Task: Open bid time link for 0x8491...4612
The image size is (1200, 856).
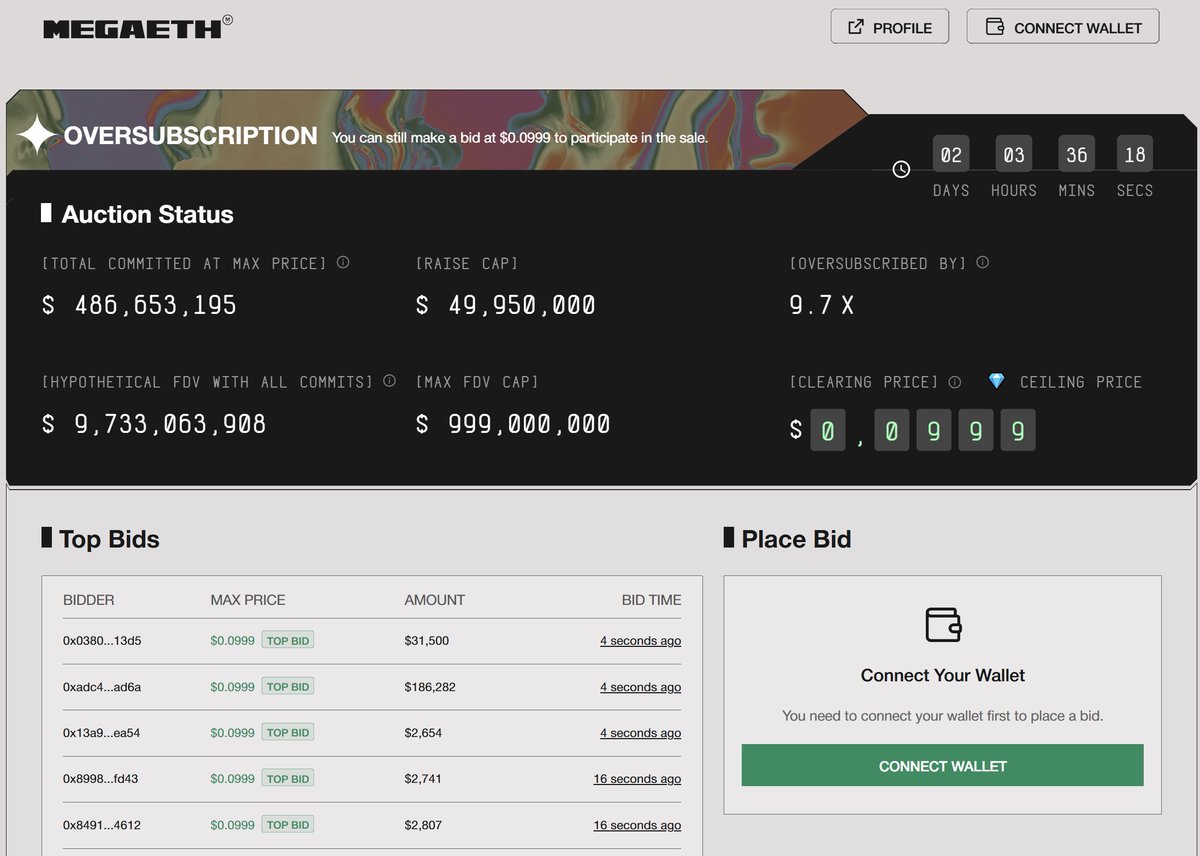Action: pos(637,825)
